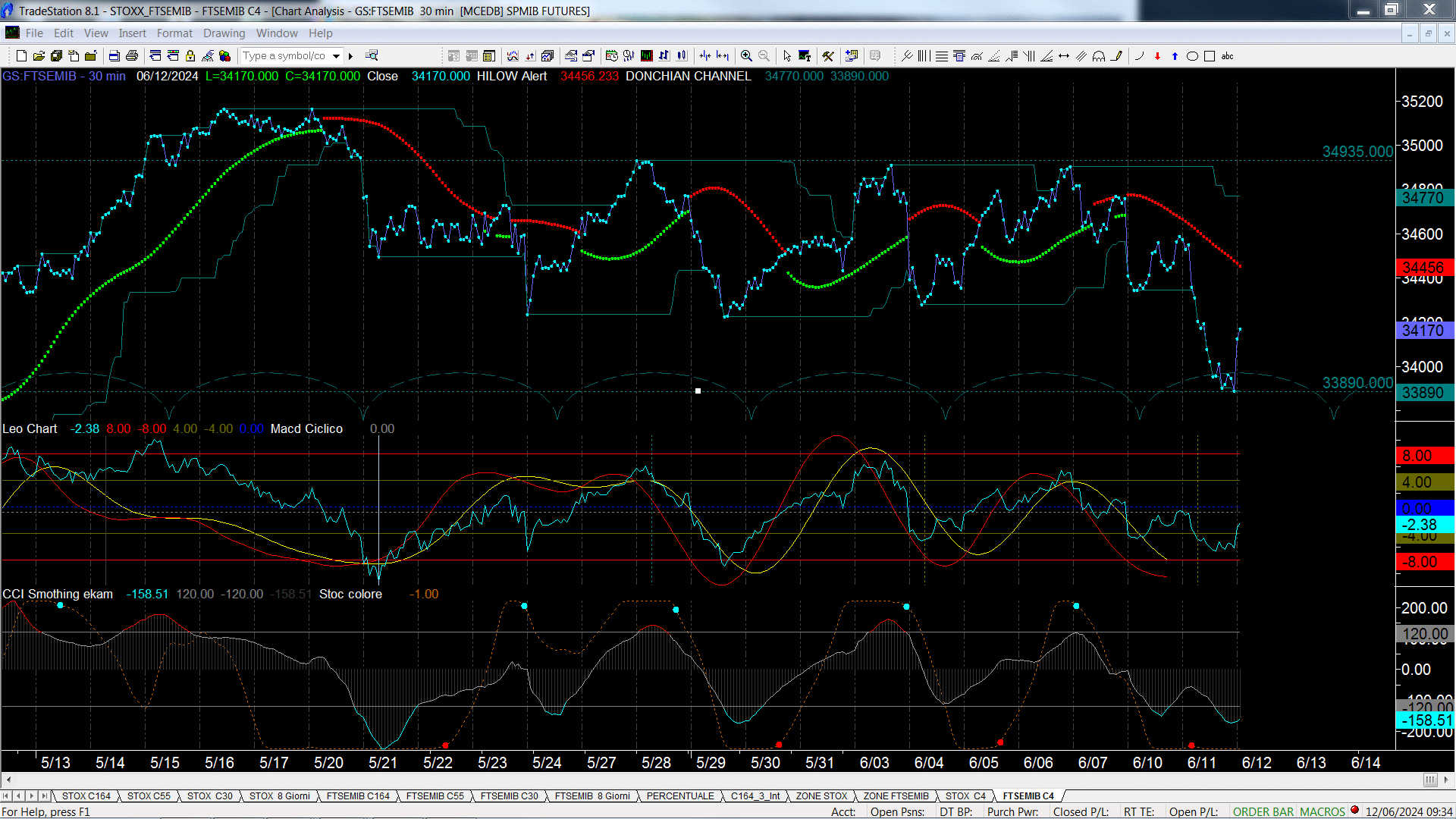Select the Andrews Pitchfork drawing tool

click(907, 56)
